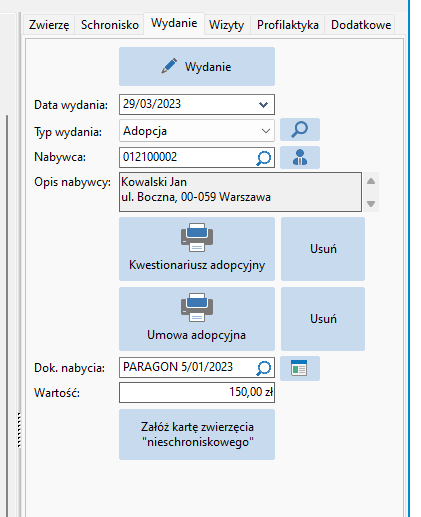This screenshot has width=421, height=517.
Task: Open the Schronisko tab
Action: (x=110, y=25)
